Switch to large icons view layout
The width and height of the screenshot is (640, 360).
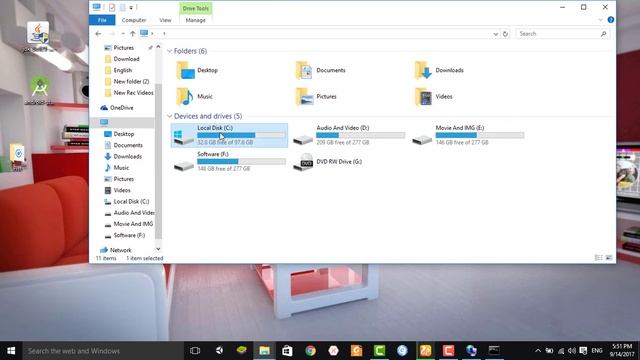click(x=609, y=258)
